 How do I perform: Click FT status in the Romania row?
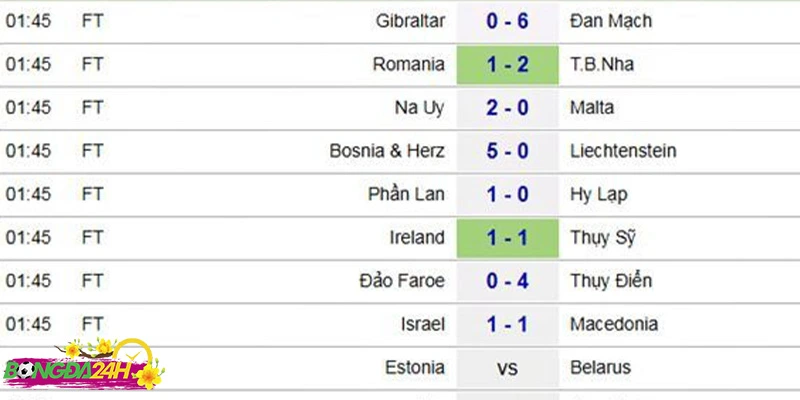click(92, 64)
